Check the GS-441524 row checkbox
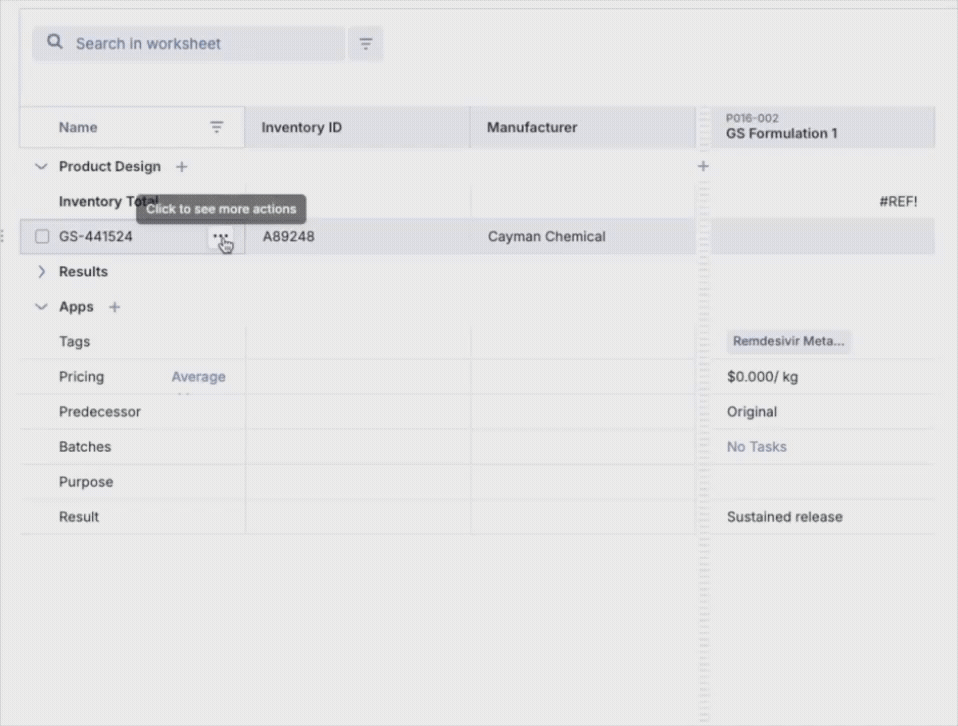 click(x=42, y=237)
